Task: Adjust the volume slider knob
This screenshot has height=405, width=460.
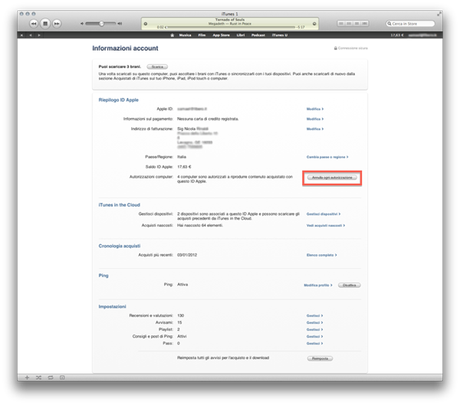Action: click(101, 24)
